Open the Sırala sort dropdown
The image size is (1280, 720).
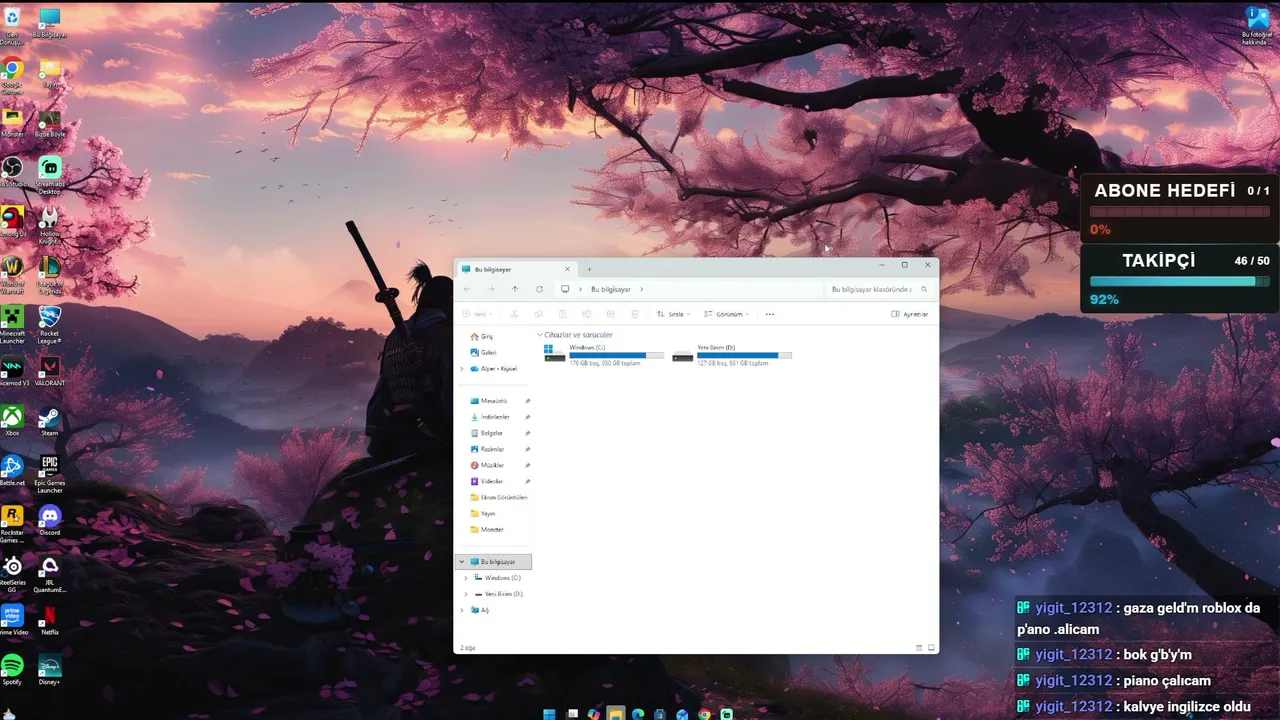click(x=673, y=314)
